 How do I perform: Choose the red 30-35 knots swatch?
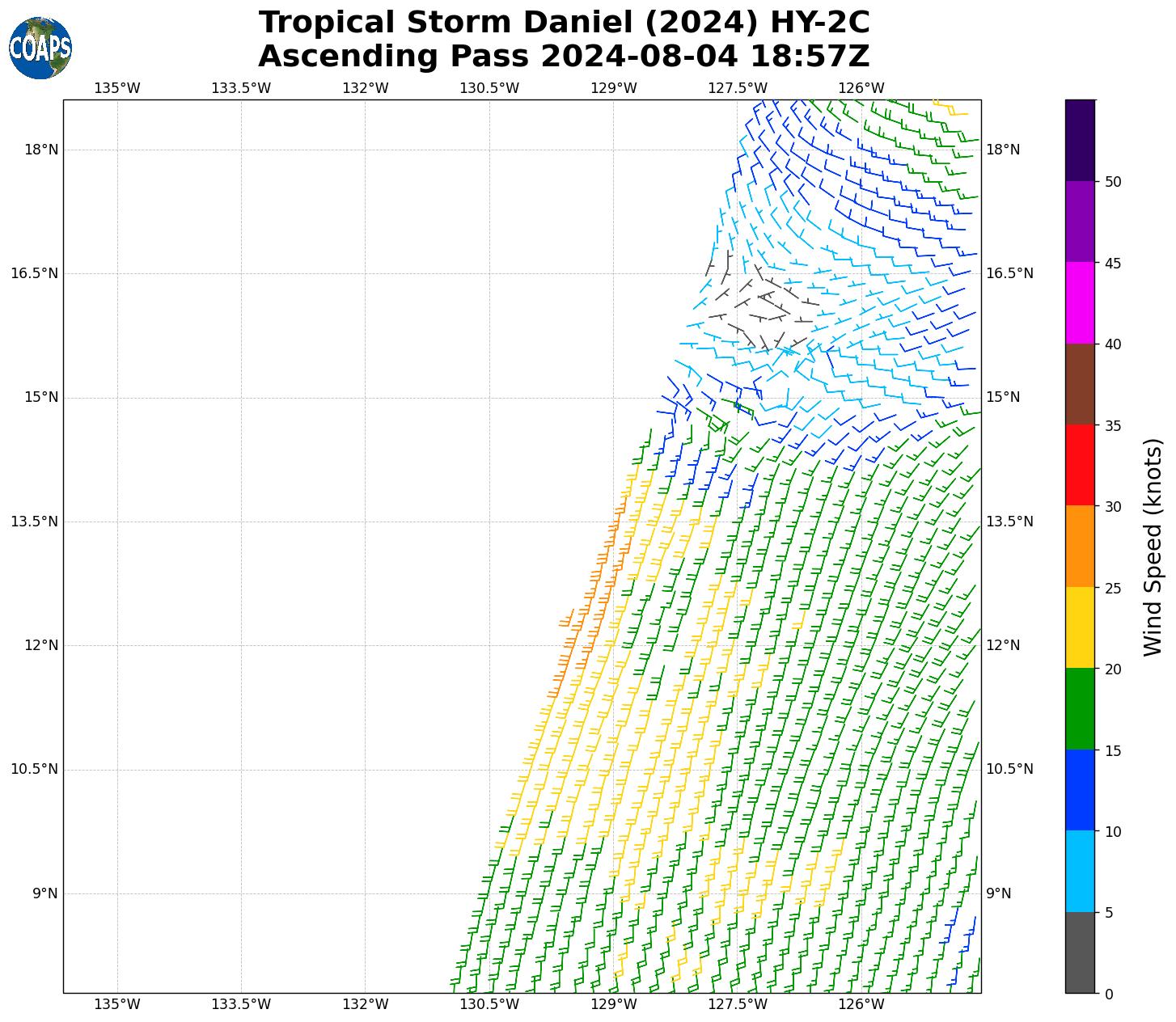click(x=1079, y=466)
